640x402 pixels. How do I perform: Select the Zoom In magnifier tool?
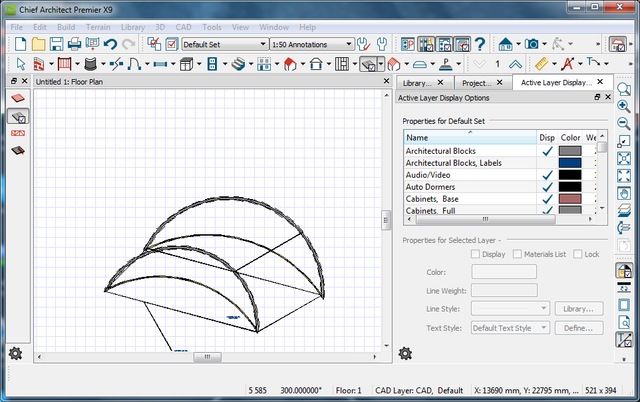tap(624, 106)
